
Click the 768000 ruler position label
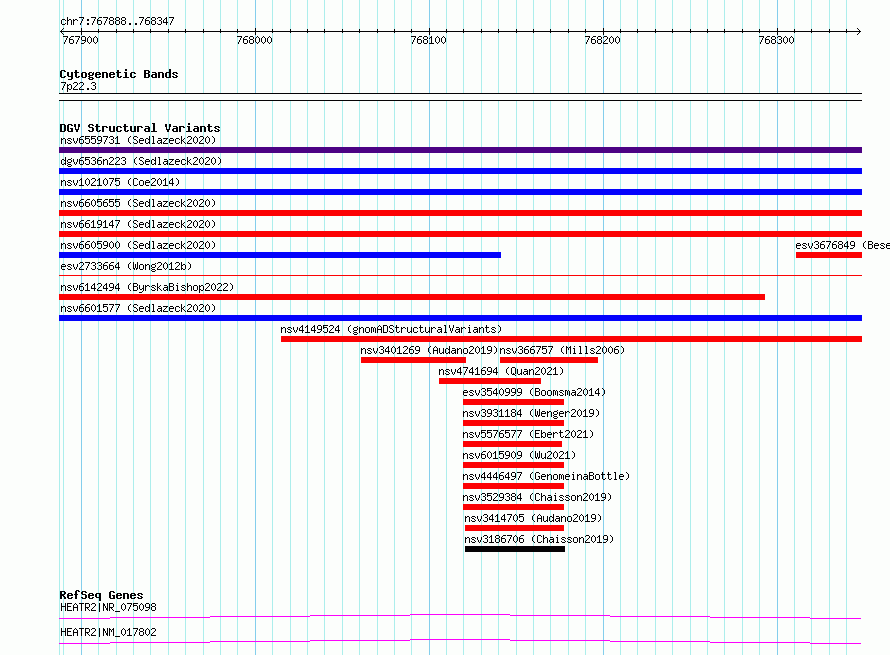pyautogui.click(x=254, y=40)
